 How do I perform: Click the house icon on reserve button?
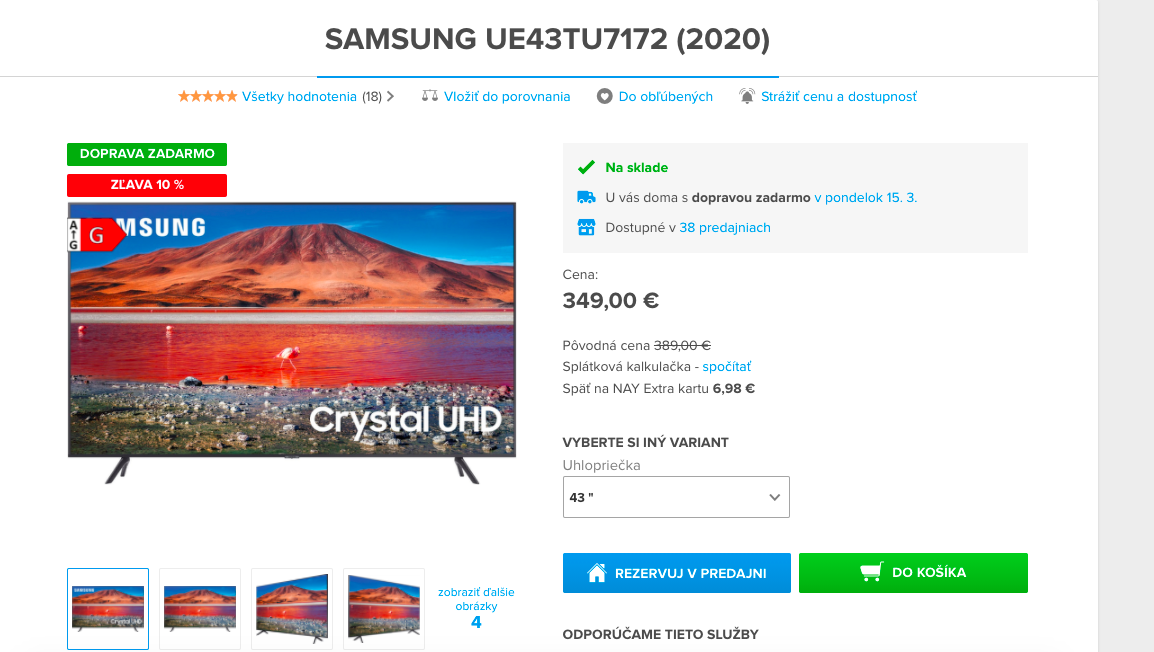pyautogui.click(x=597, y=573)
